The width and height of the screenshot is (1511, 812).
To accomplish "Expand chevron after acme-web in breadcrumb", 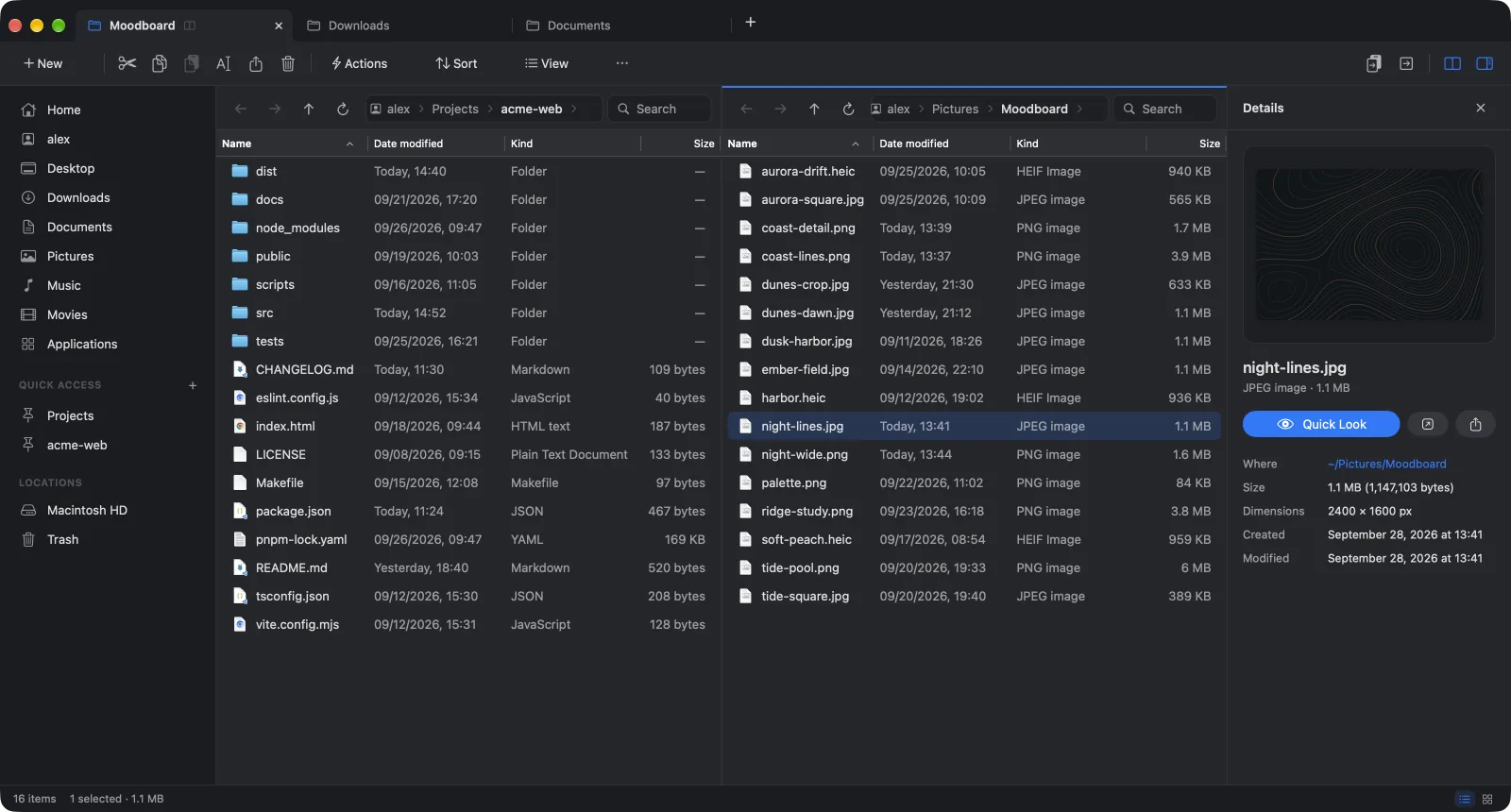I will coord(573,109).
